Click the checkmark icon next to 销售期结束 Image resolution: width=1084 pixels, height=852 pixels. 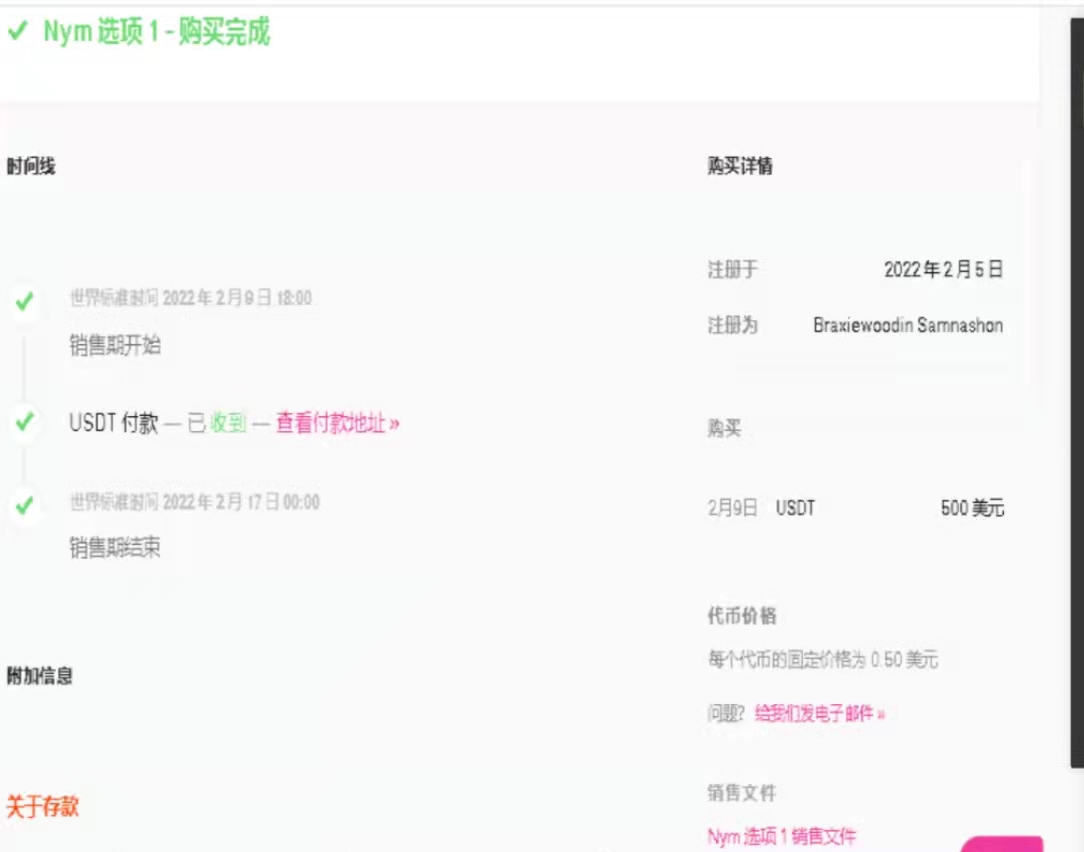pyautogui.click(x=24, y=506)
